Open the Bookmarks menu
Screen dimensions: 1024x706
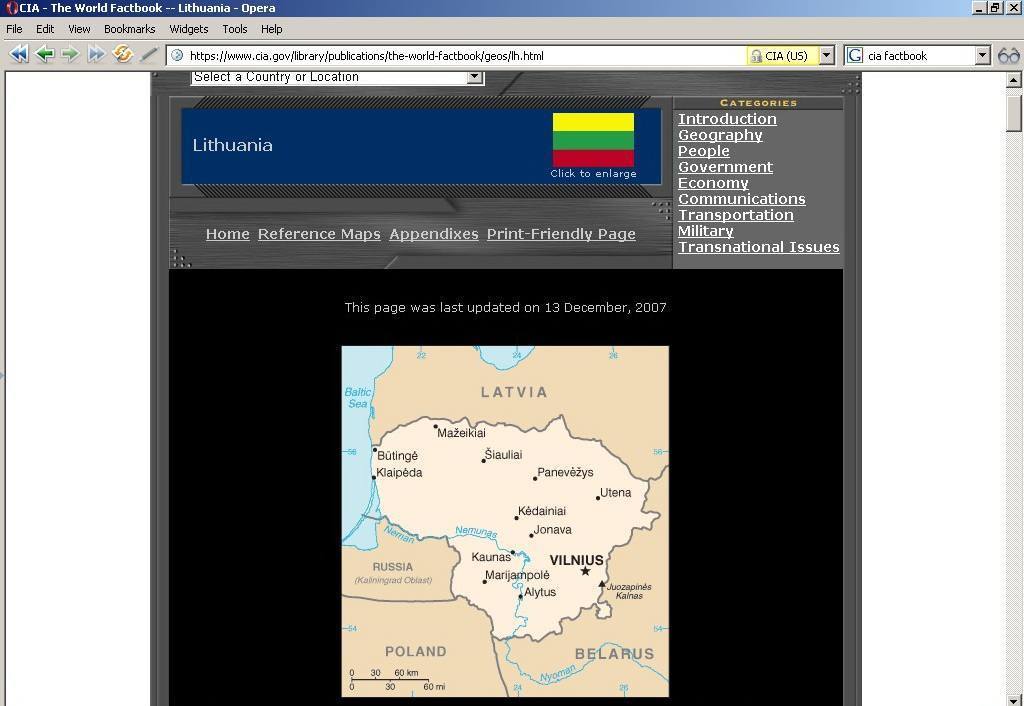tap(129, 29)
